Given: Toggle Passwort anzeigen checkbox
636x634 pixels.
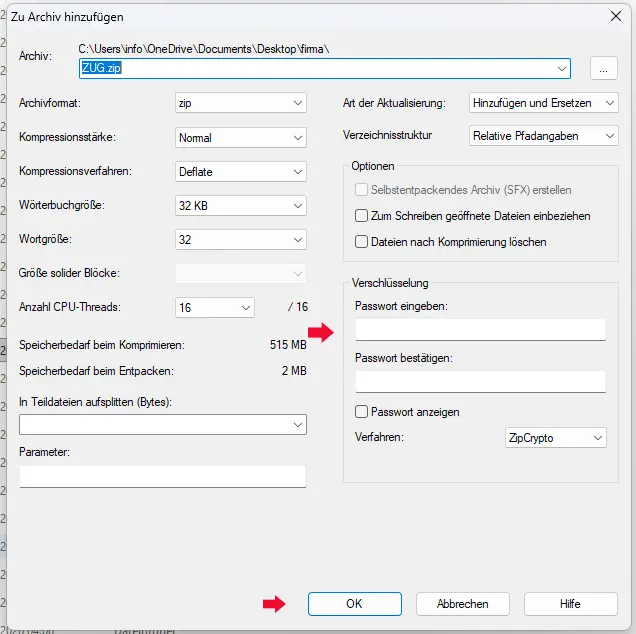Looking at the screenshot, I should (361, 412).
